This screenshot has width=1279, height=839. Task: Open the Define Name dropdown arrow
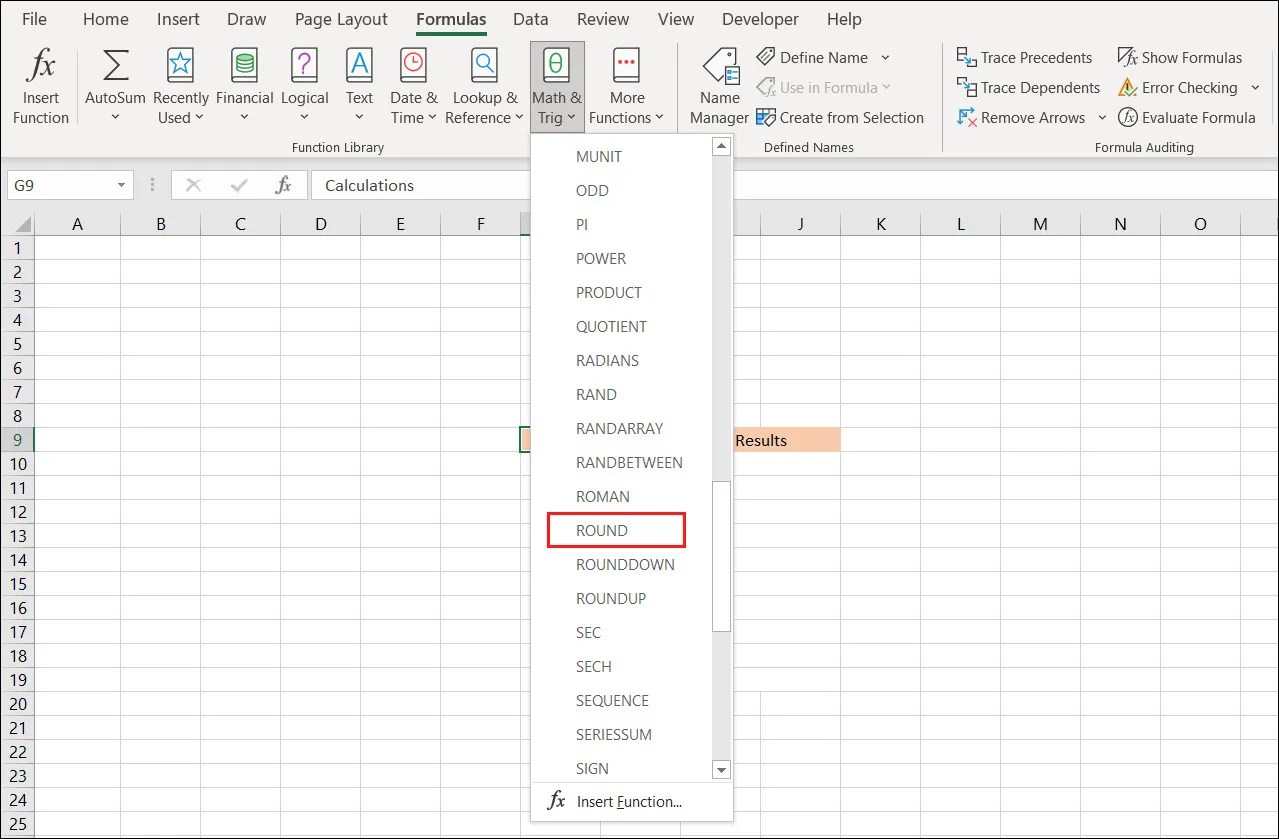[884, 57]
